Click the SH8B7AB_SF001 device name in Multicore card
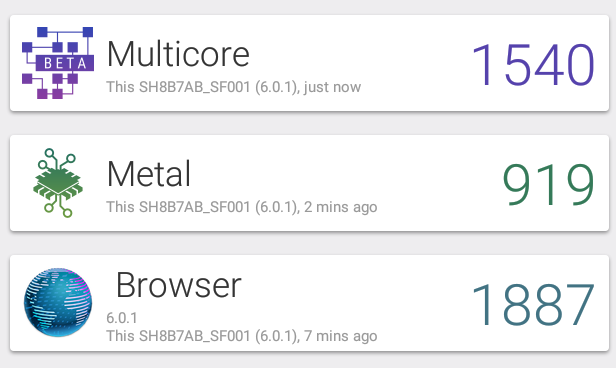 click(x=194, y=87)
